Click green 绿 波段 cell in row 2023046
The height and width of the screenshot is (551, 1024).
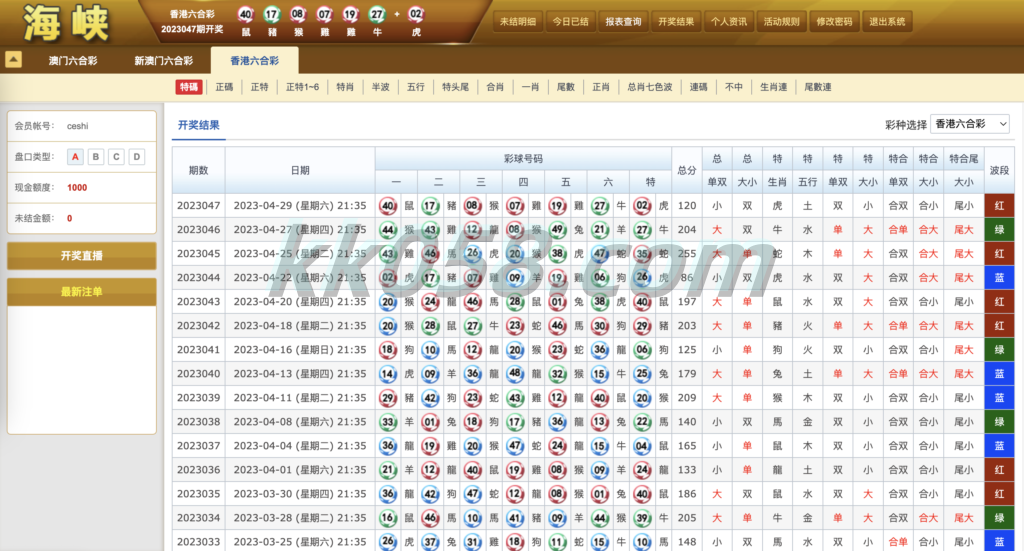[x=999, y=230]
